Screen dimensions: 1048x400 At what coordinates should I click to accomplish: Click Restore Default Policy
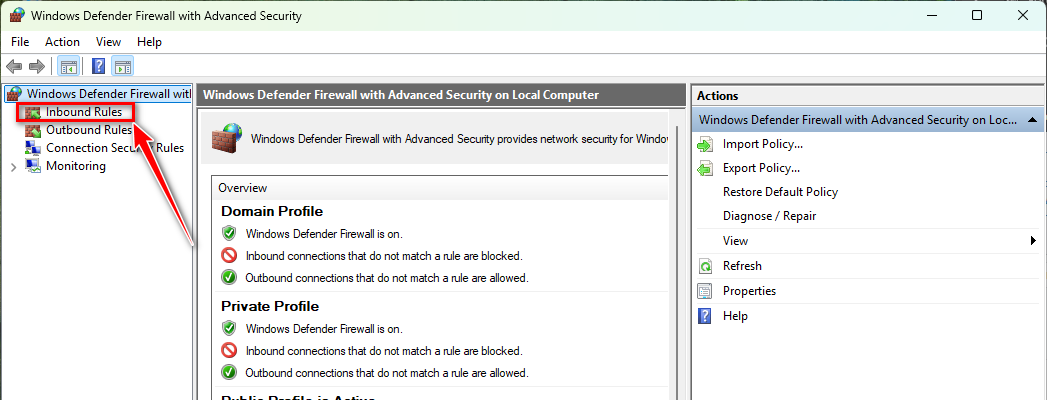(780, 192)
